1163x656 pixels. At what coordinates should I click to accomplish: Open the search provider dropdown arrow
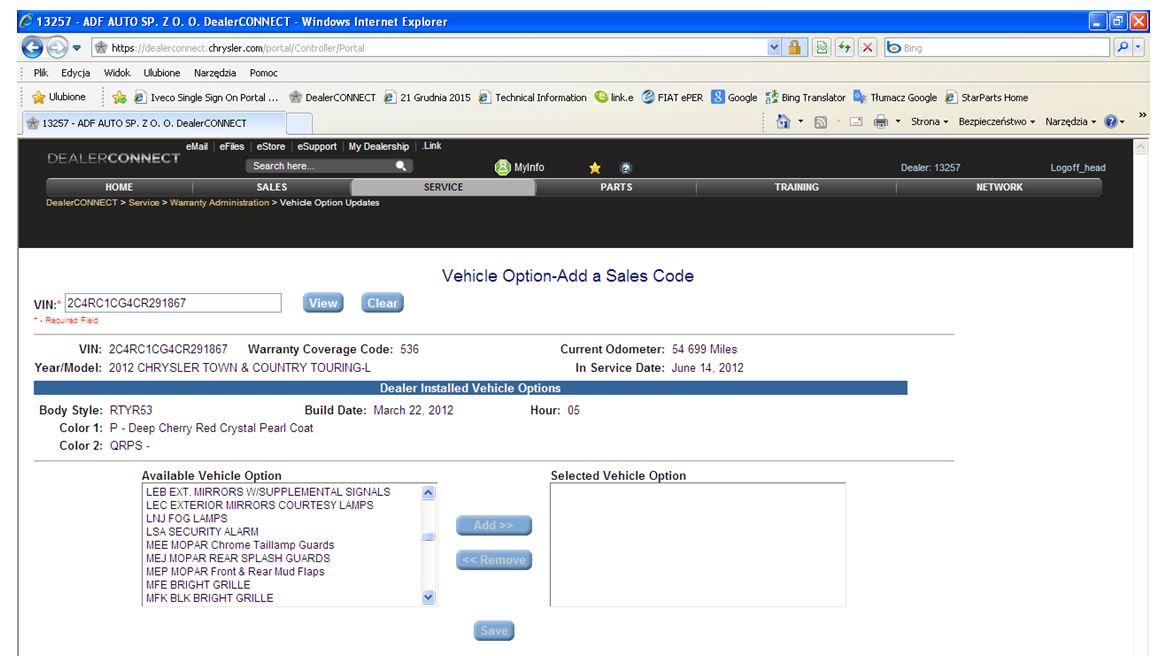coord(1139,48)
